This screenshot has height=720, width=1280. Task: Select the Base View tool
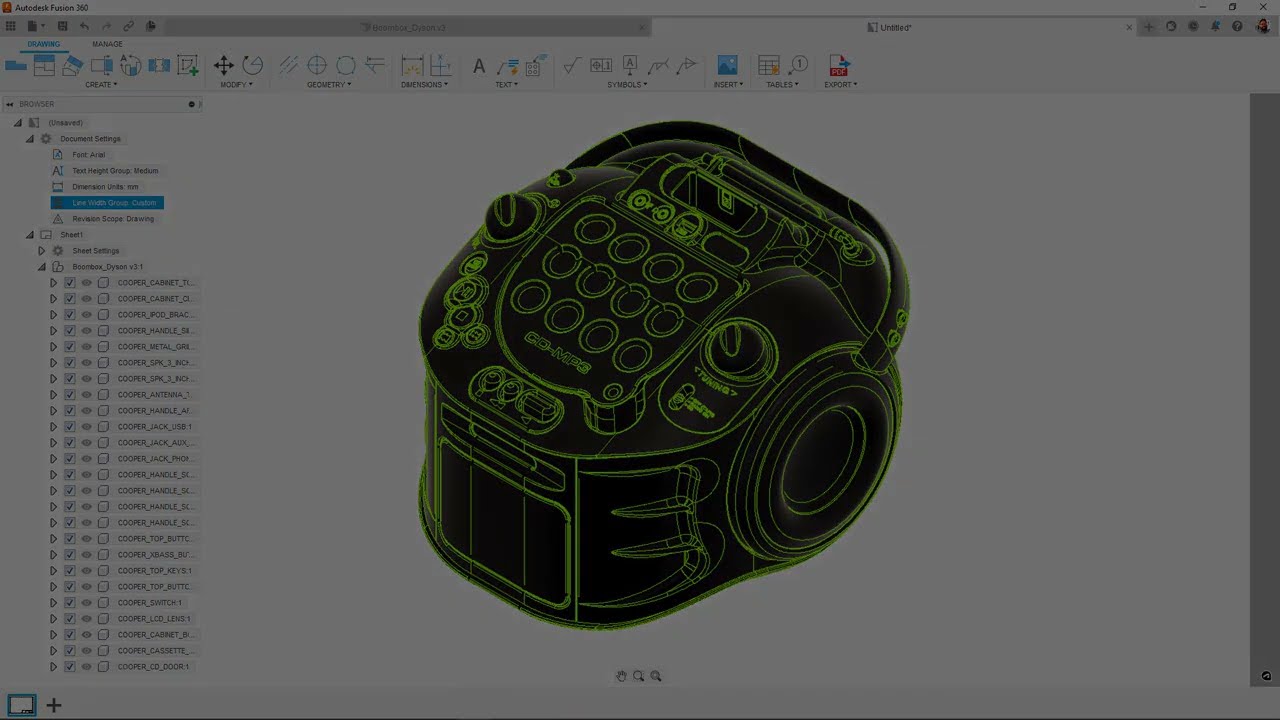[15, 66]
